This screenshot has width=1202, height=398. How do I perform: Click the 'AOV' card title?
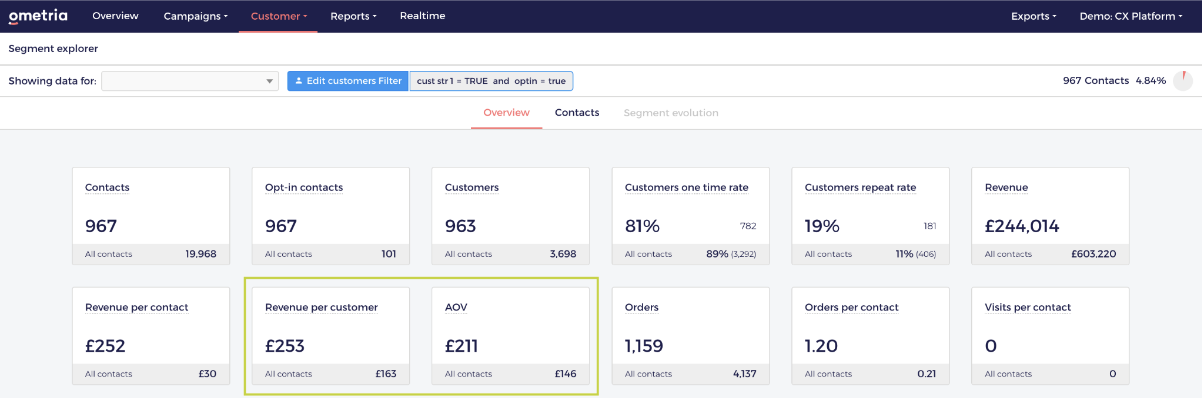[x=456, y=307]
